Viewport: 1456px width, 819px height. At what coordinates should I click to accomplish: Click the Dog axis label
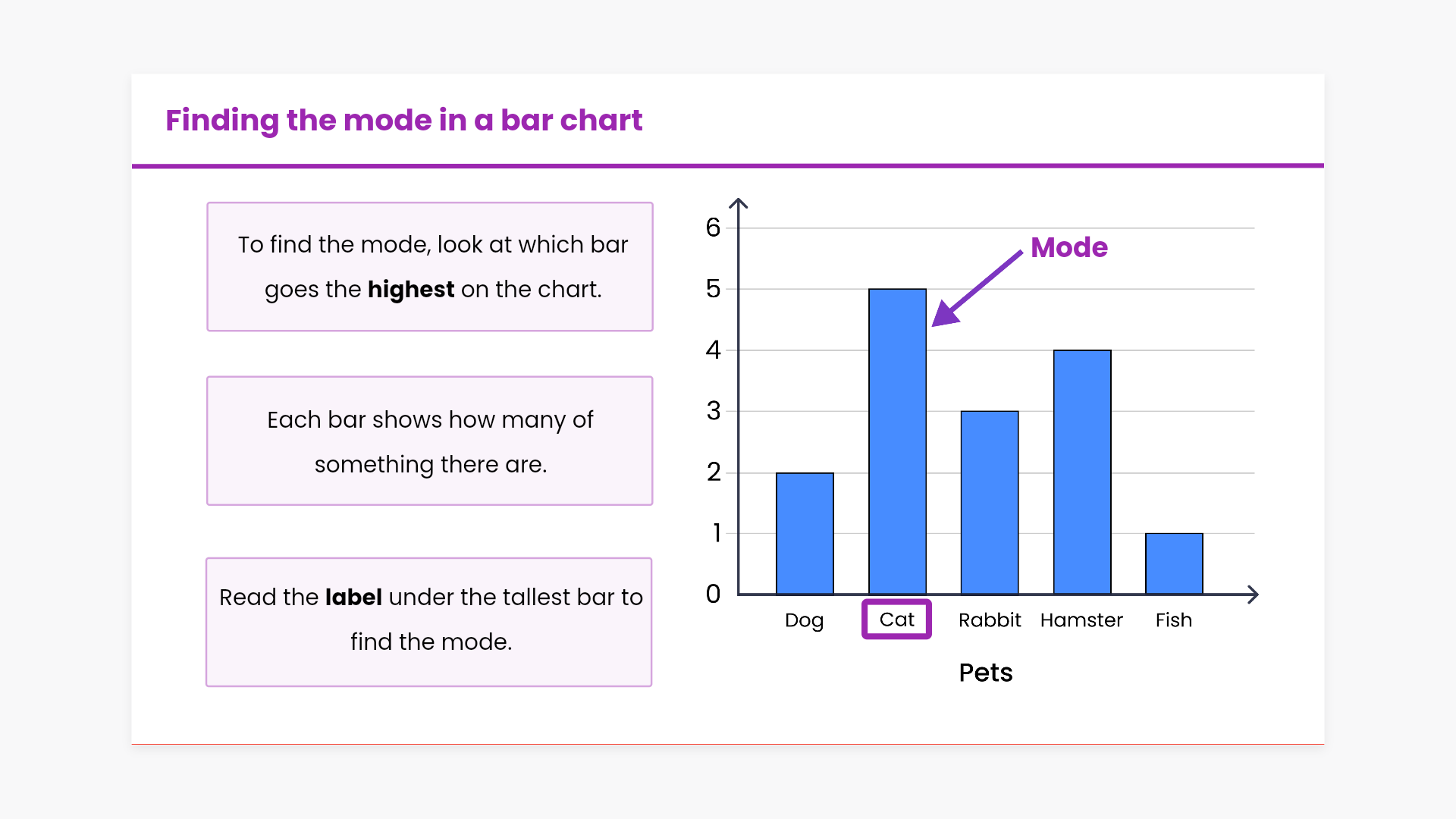(x=804, y=620)
